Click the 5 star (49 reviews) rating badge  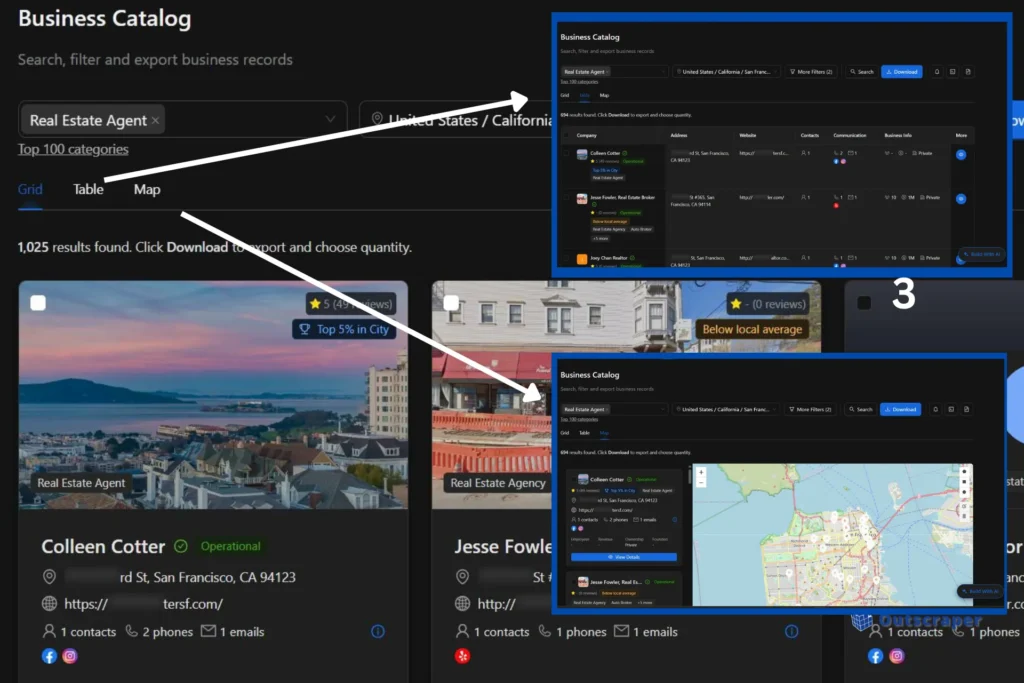[351, 304]
